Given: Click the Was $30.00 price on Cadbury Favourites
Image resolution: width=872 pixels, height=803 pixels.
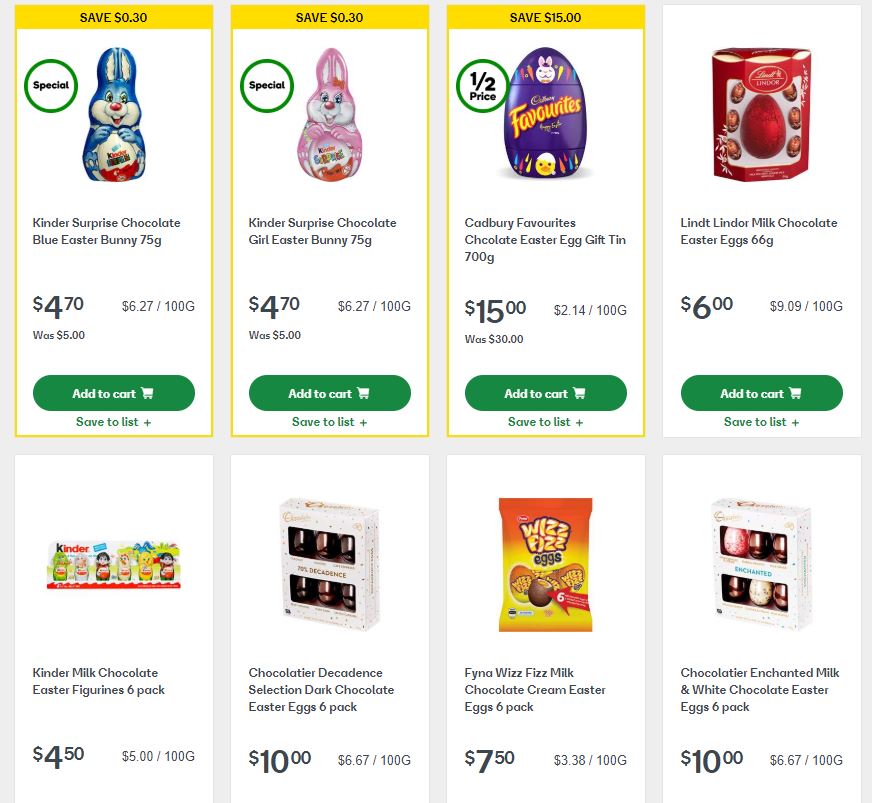Looking at the screenshot, I should [x=495, y=339].
